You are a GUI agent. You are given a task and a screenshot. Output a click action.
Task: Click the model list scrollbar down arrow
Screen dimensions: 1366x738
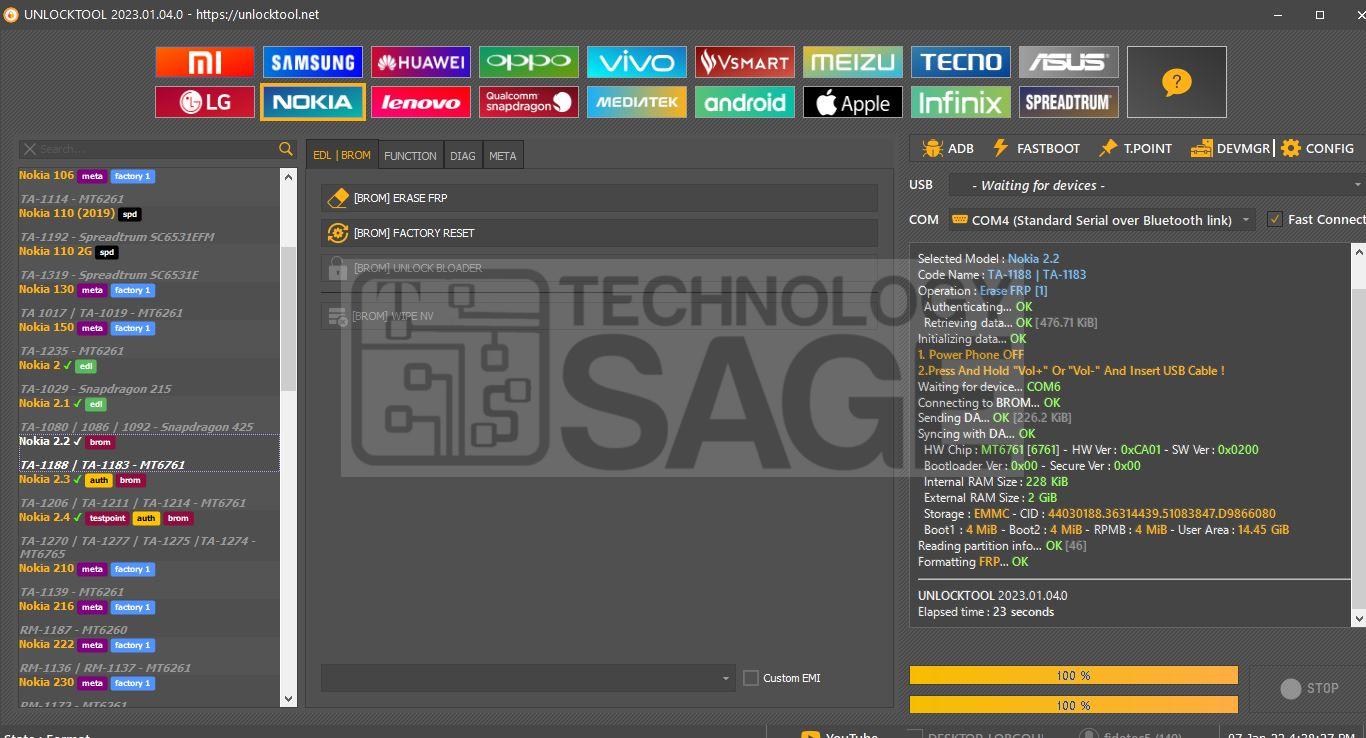pyautogui.click(x=289, y=699)
